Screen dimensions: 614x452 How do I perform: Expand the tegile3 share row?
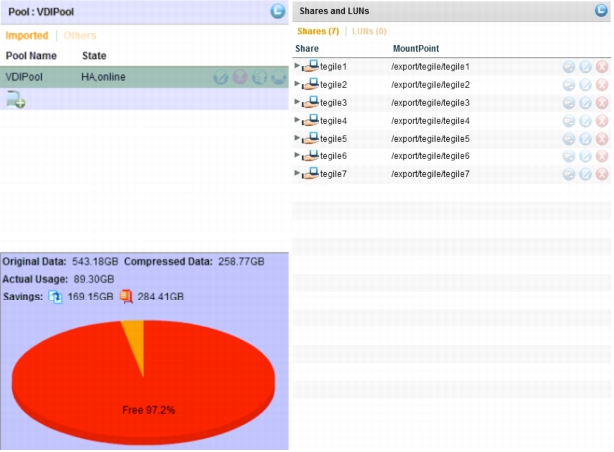(297, 102)
